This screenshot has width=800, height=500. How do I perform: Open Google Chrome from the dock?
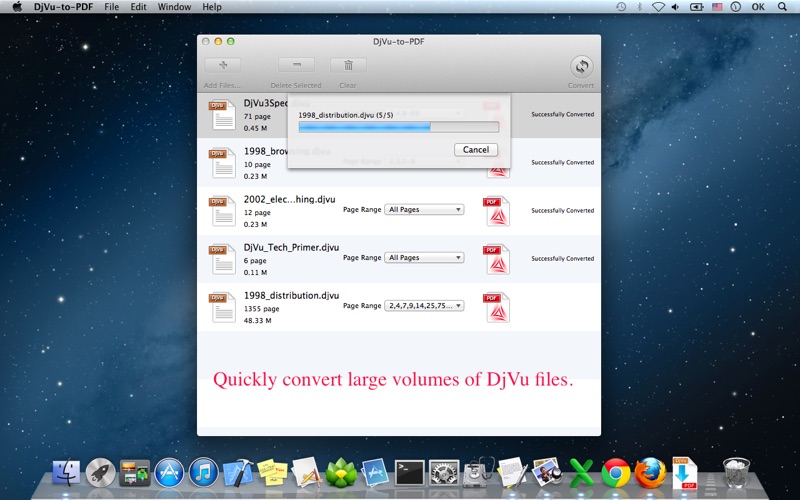point(616,473)
